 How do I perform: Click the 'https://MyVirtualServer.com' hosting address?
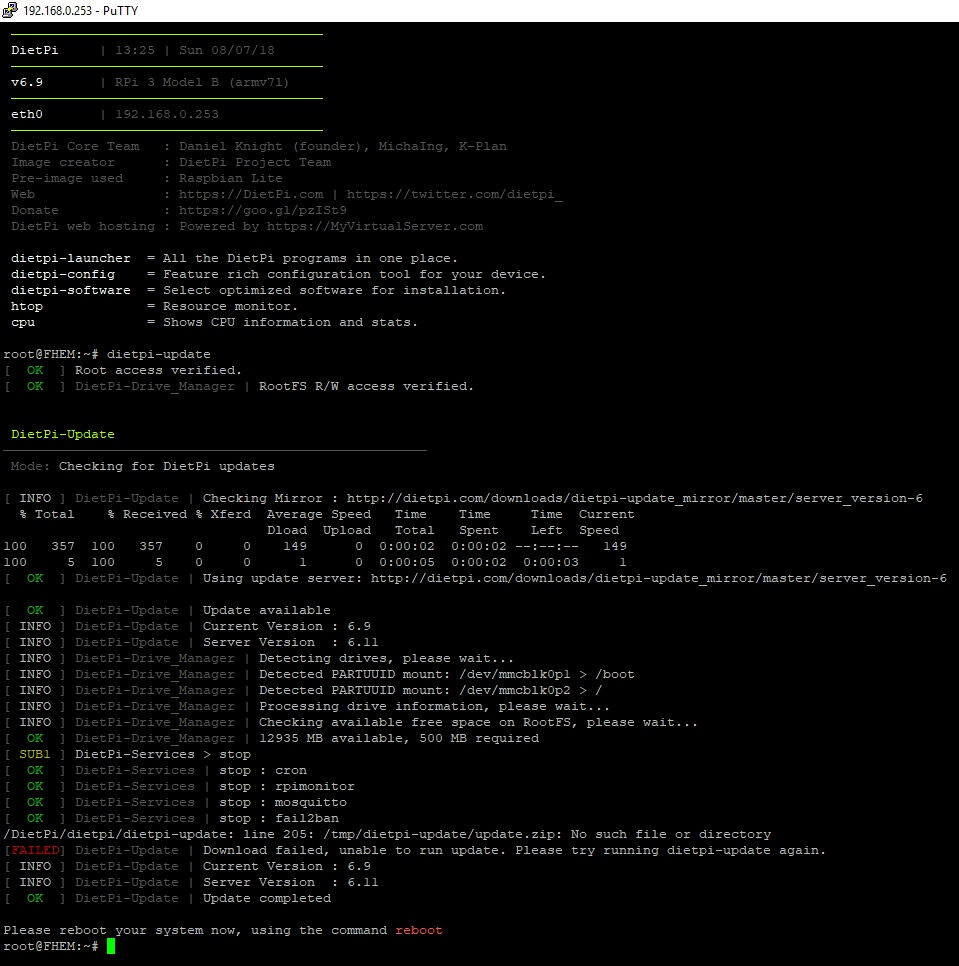[374, 227]
